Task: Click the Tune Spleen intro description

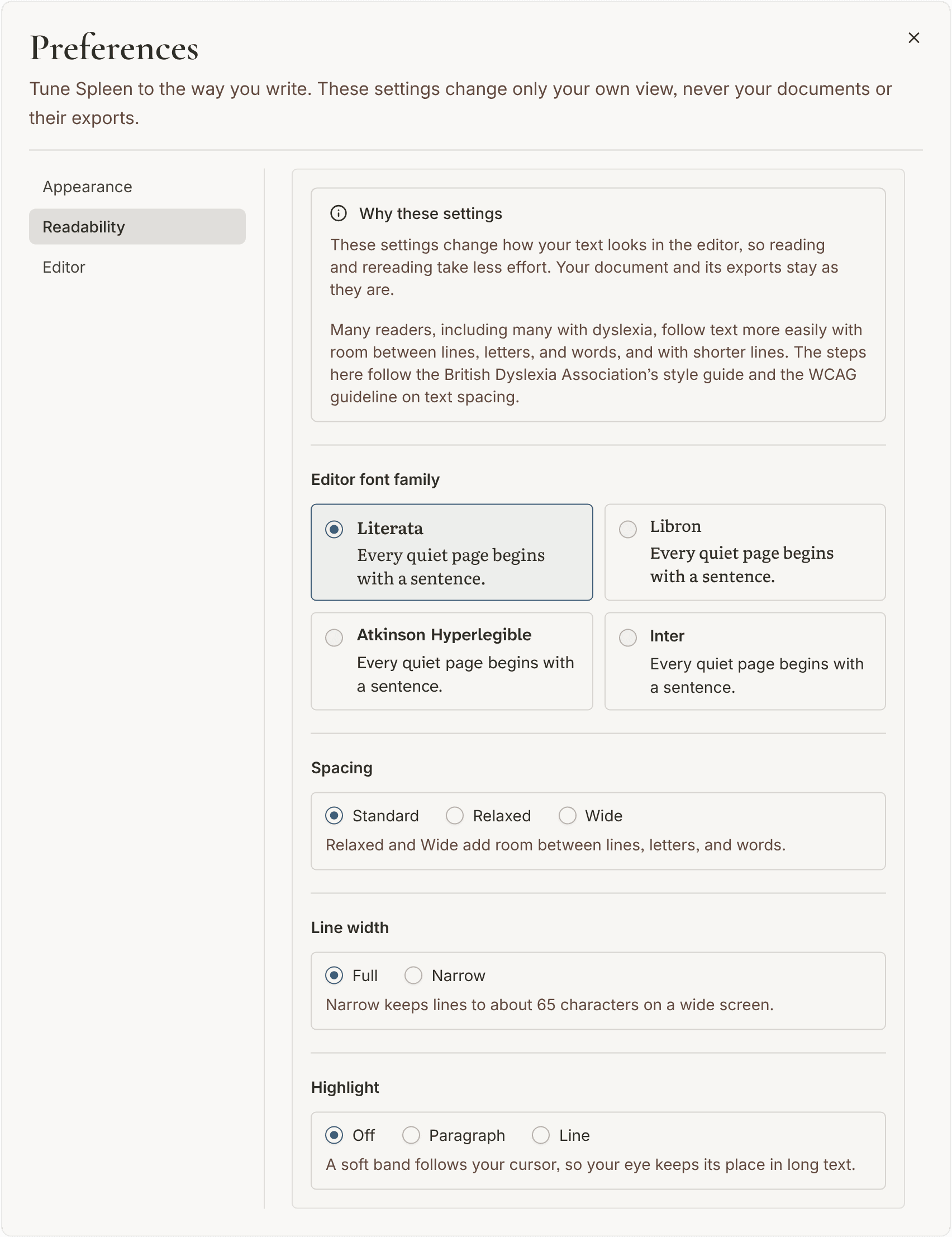Action: tap(460, 103)
